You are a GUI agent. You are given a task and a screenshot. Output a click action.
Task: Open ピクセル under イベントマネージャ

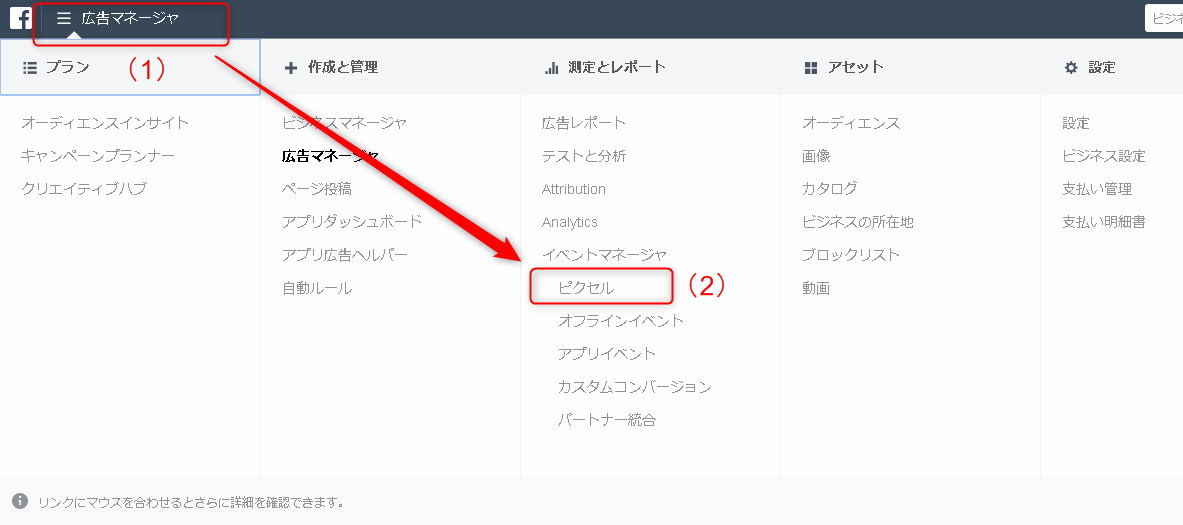pyautogui.click(x=586, y=287)
